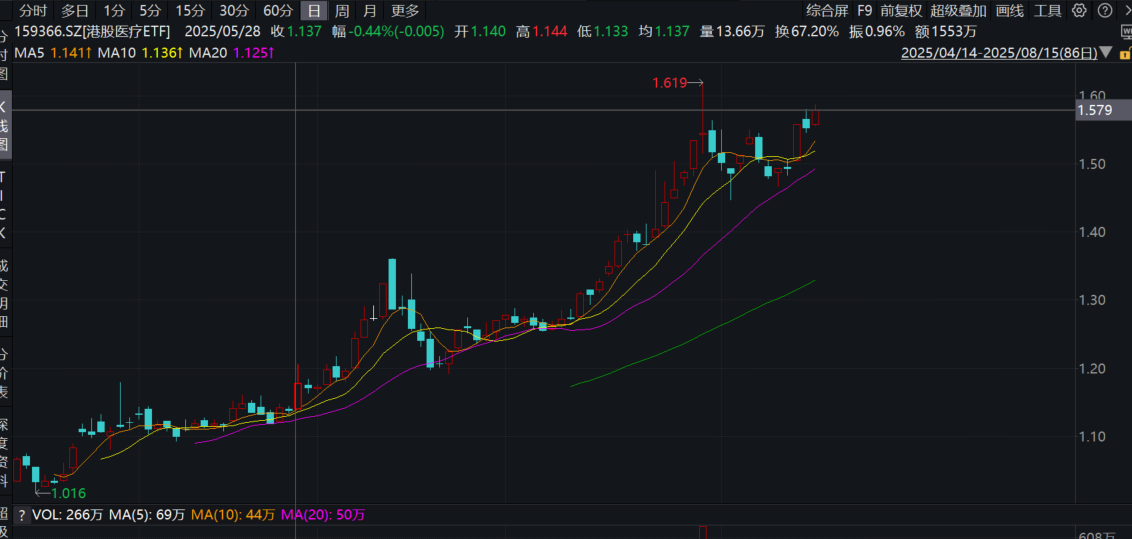Select the 日 daily period
The width and height of the screenshot is (1132, 539).
314,10
